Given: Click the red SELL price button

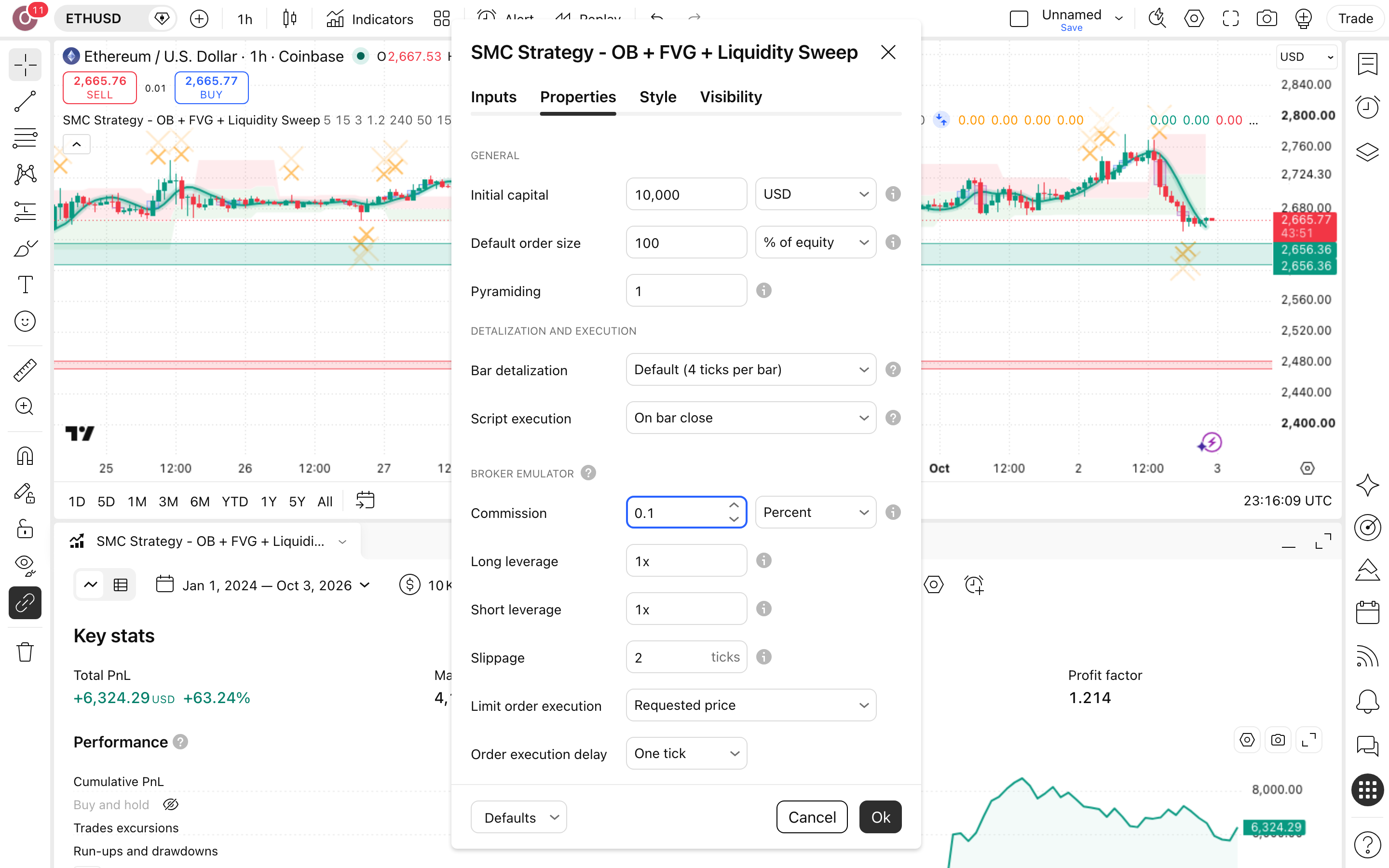Looking at the screenshot, I should [x=100, y=87].
